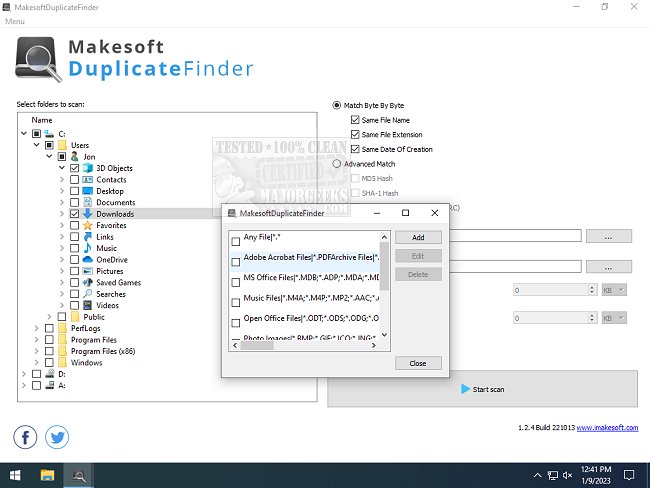The width and height of the screenshot is (650, 488).
Task: Click the D: drive icon
Action: click(49, 374)
